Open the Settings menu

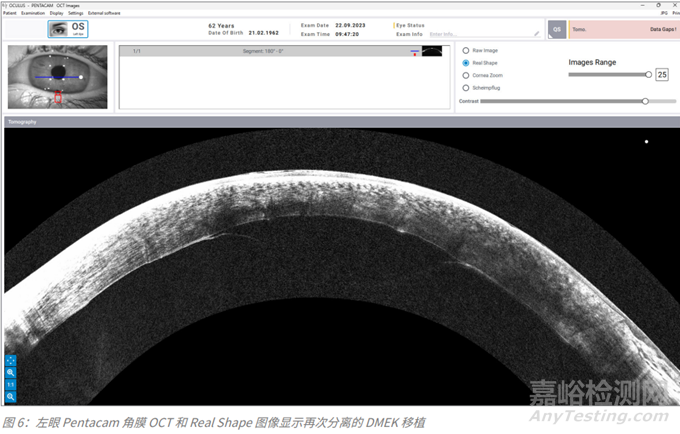click(76, 12)
